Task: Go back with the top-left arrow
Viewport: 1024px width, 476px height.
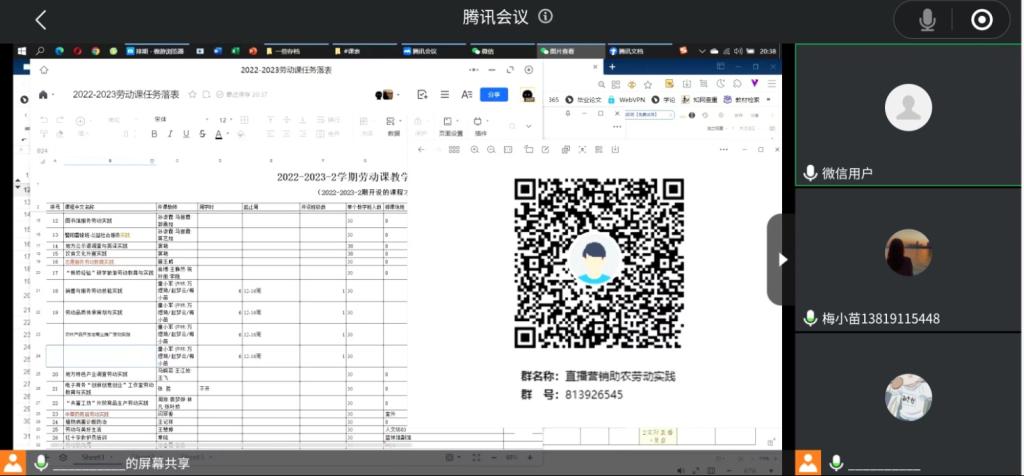Action: [40, 20]
